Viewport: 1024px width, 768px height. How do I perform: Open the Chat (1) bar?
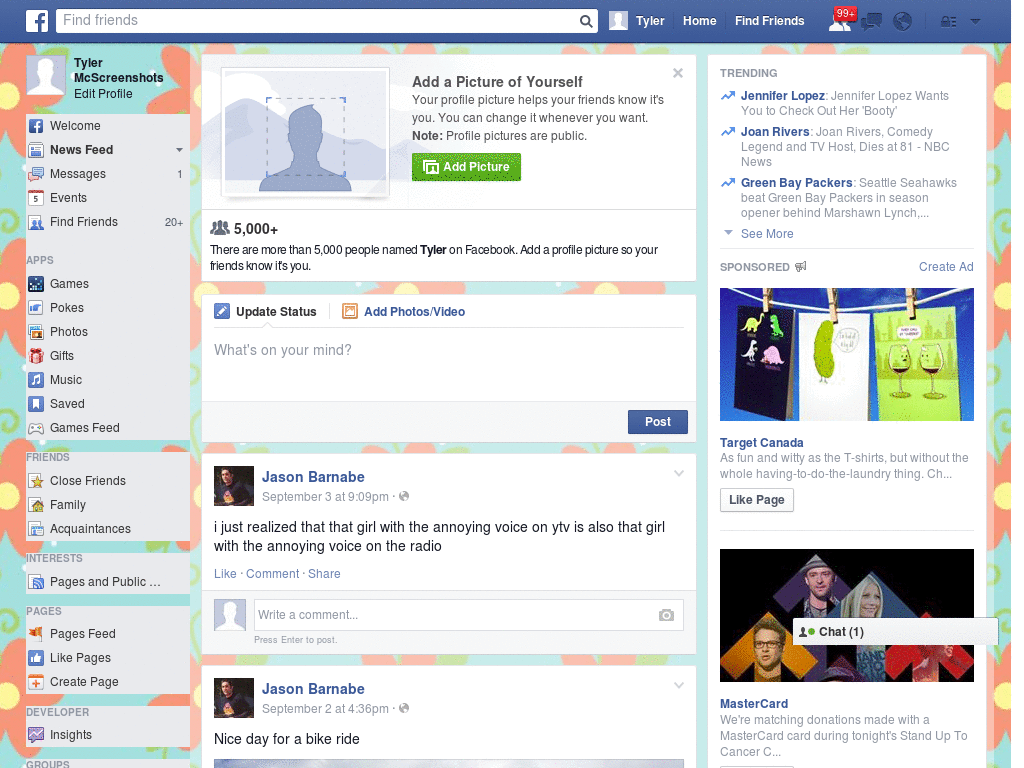pos(895,632)
